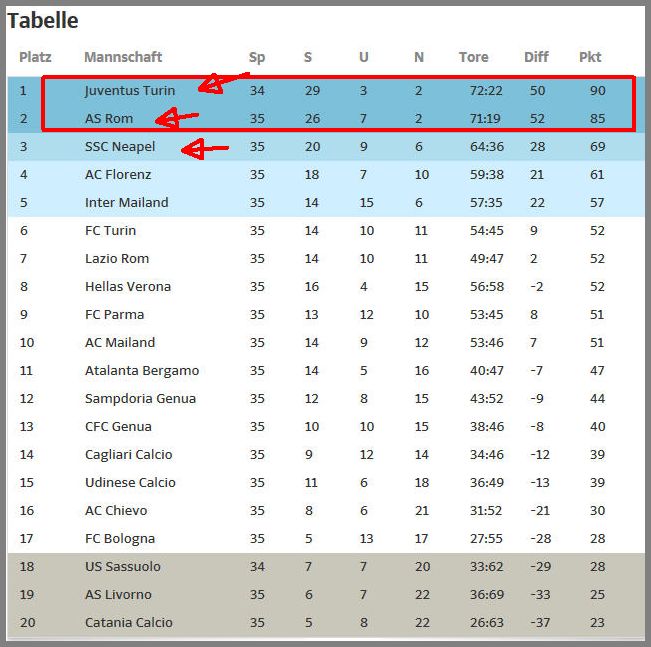651x647 pixels.
Task: Click the Tore column header
Action: coord(473,57)
